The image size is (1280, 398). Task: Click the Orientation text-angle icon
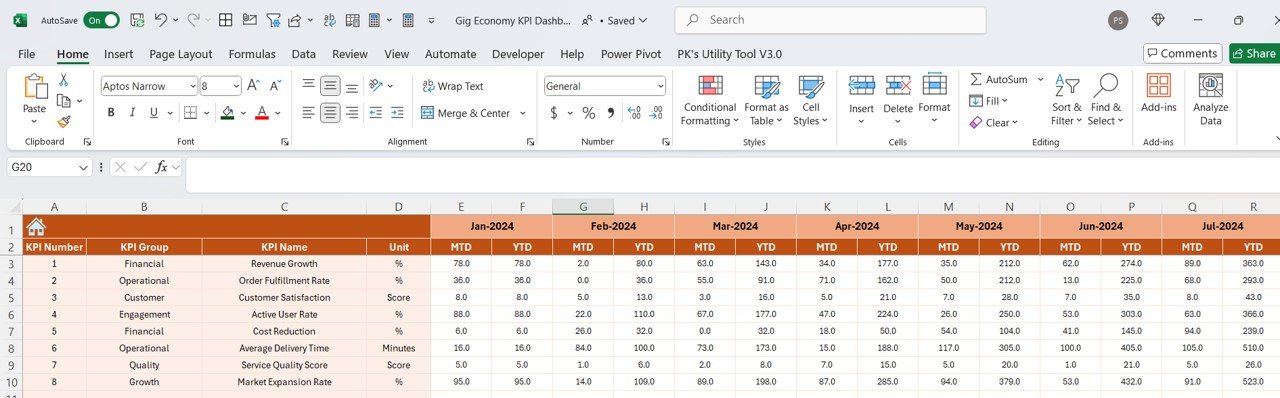[x=377, y=86]
